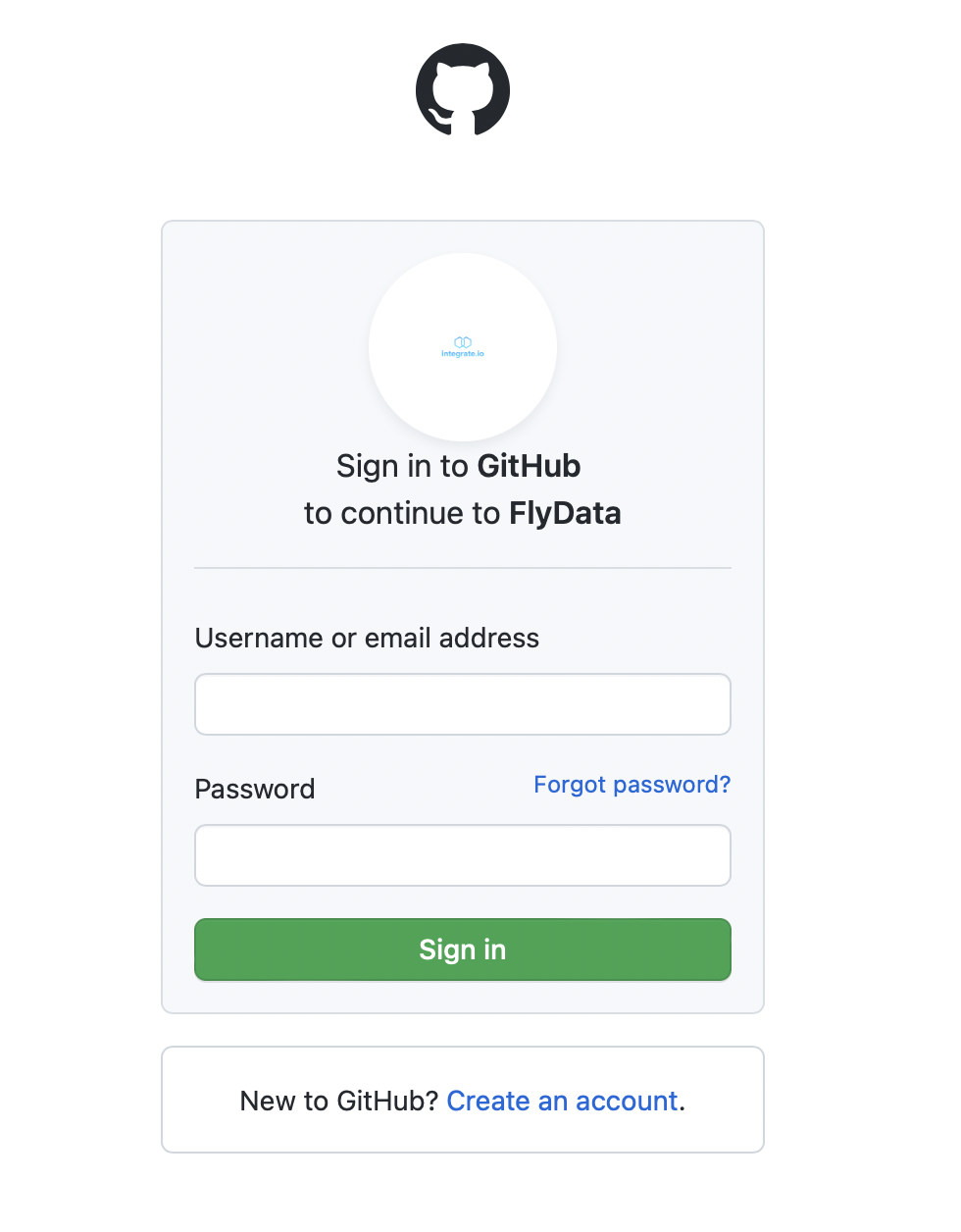Click the small integrate.io logo mark

tap(463, 341)
